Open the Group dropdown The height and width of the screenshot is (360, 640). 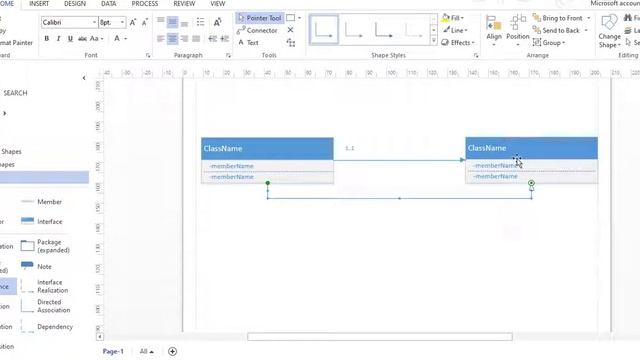coord(549,42)
